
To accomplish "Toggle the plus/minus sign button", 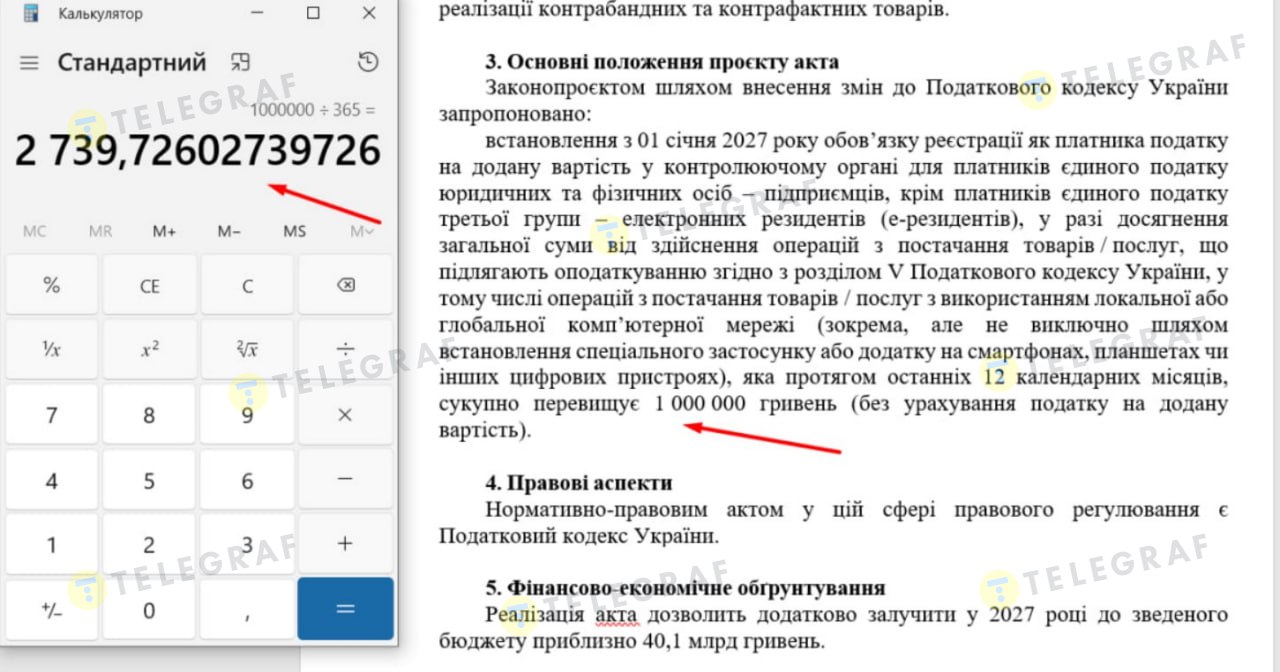I will (52, 609).
